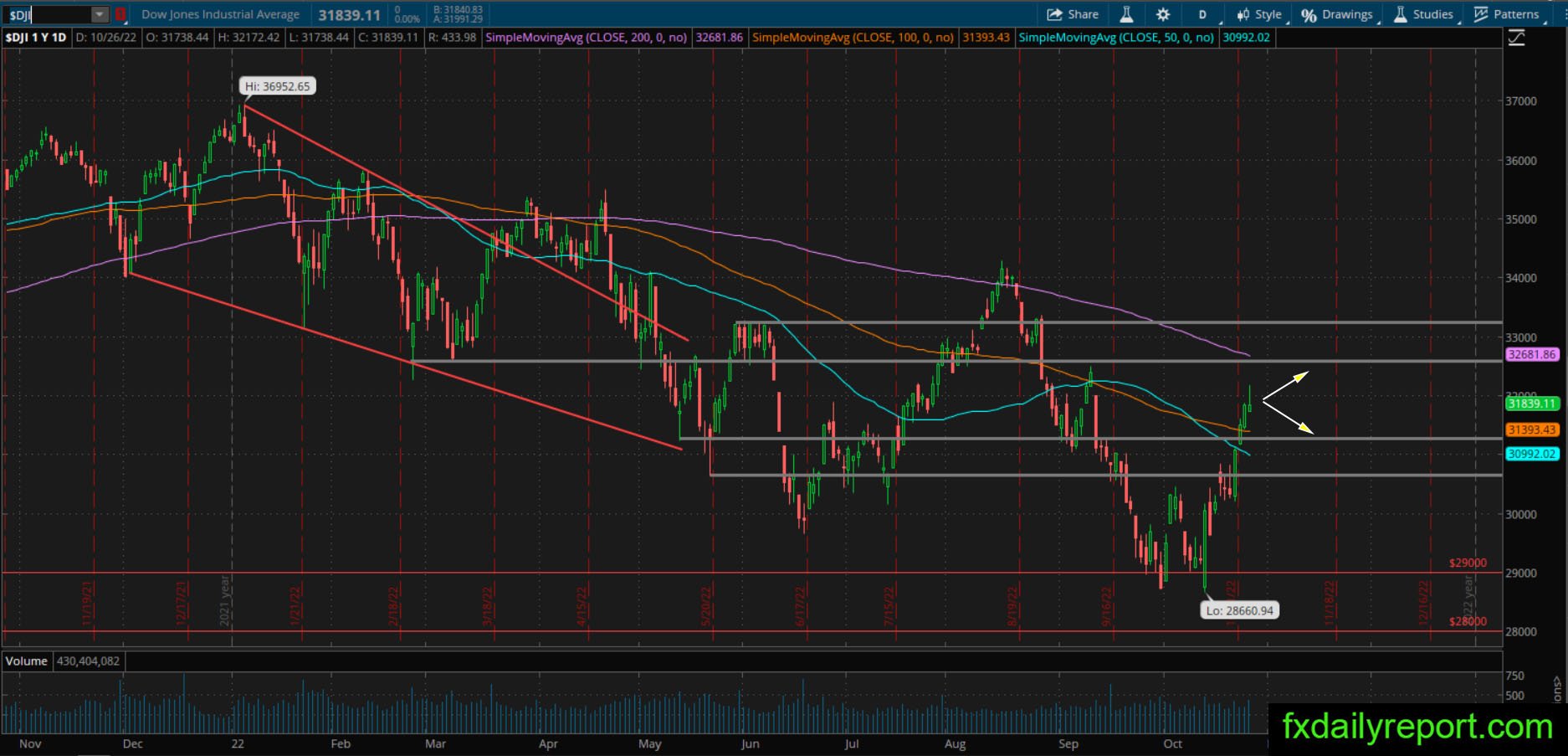Click the pink 32681.86 price bubble
Screen dimensions: 1568x756
[1532, 354]
